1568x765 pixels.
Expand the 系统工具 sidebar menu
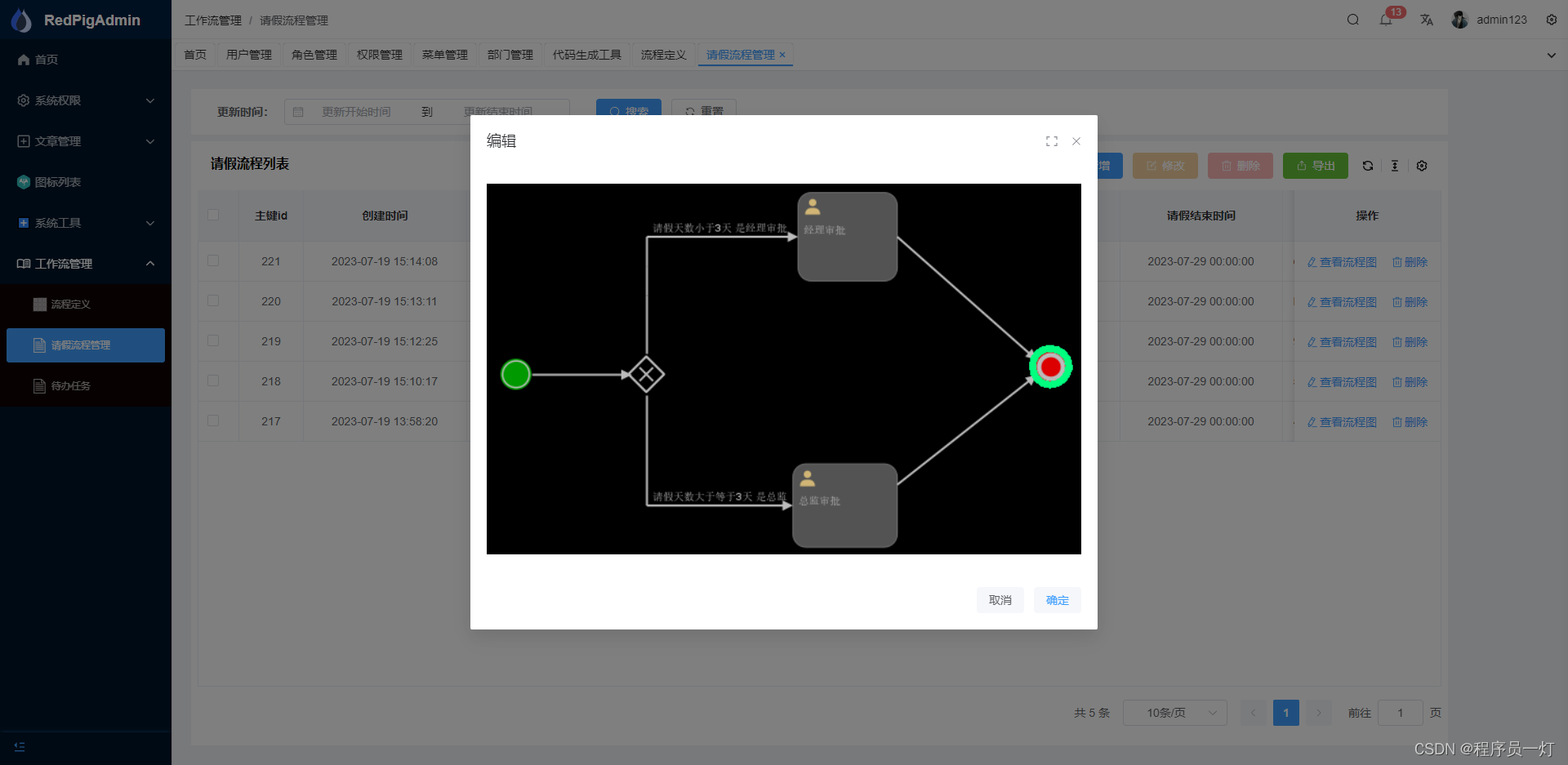tap(86, 223)
